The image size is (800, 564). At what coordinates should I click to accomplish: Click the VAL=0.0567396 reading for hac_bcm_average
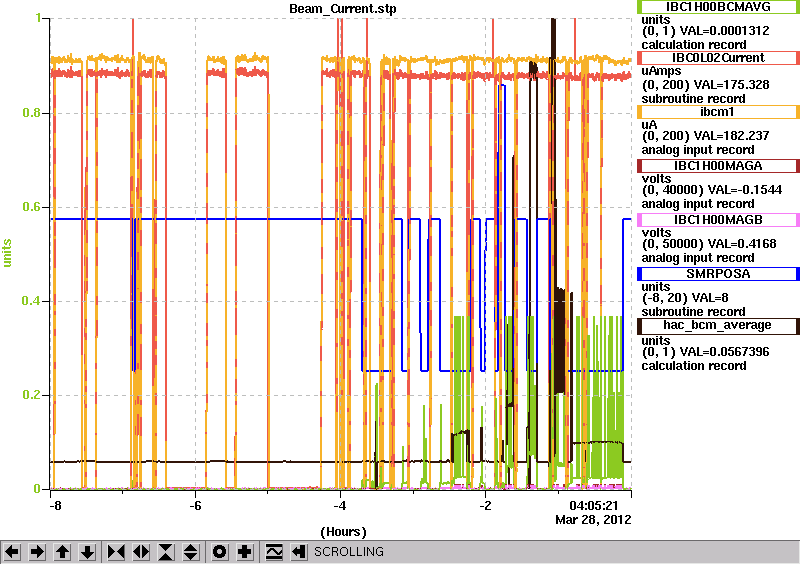725,352
